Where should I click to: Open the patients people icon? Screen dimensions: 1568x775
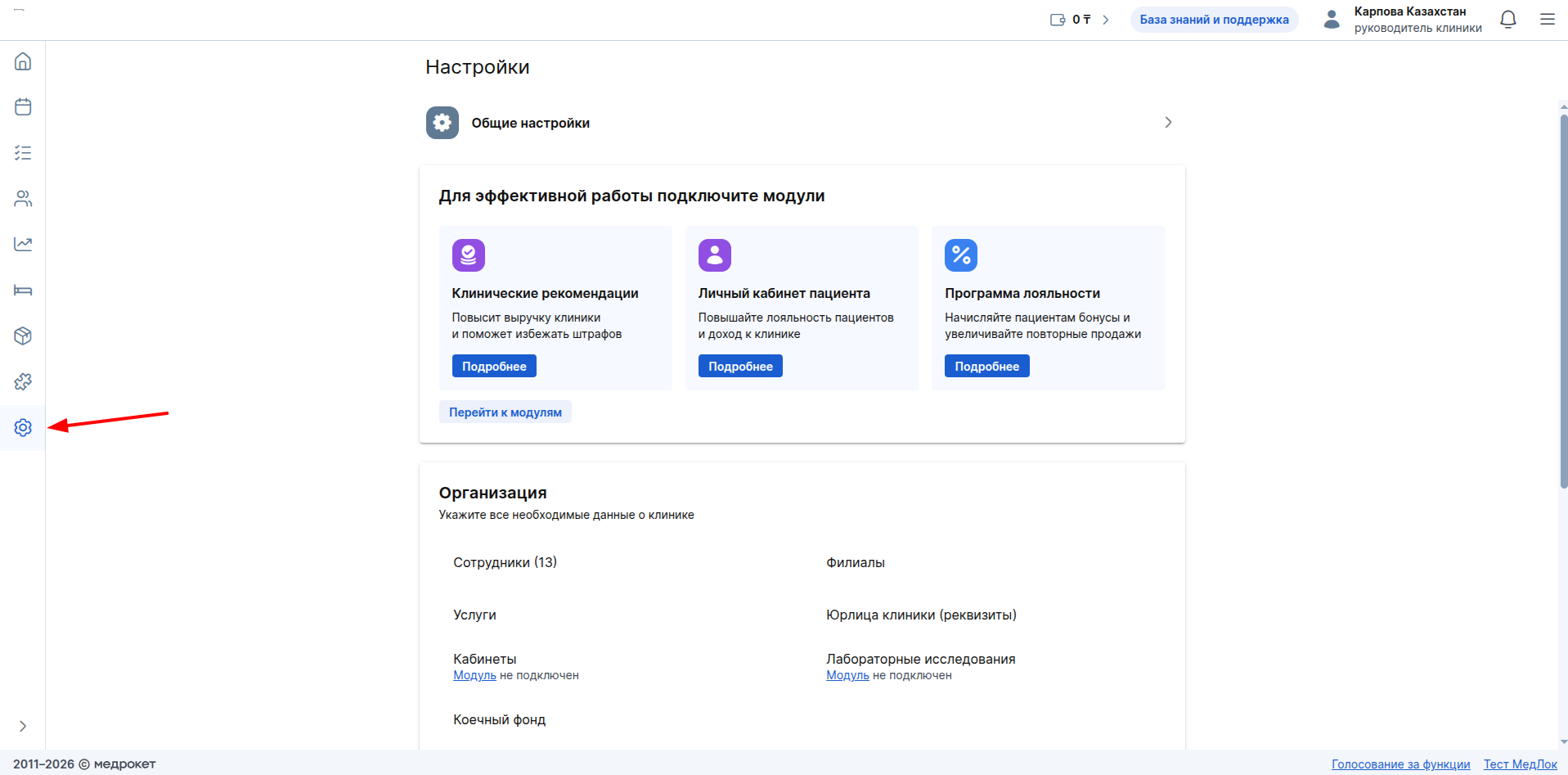pyautogui.click(x=23, y=199)
